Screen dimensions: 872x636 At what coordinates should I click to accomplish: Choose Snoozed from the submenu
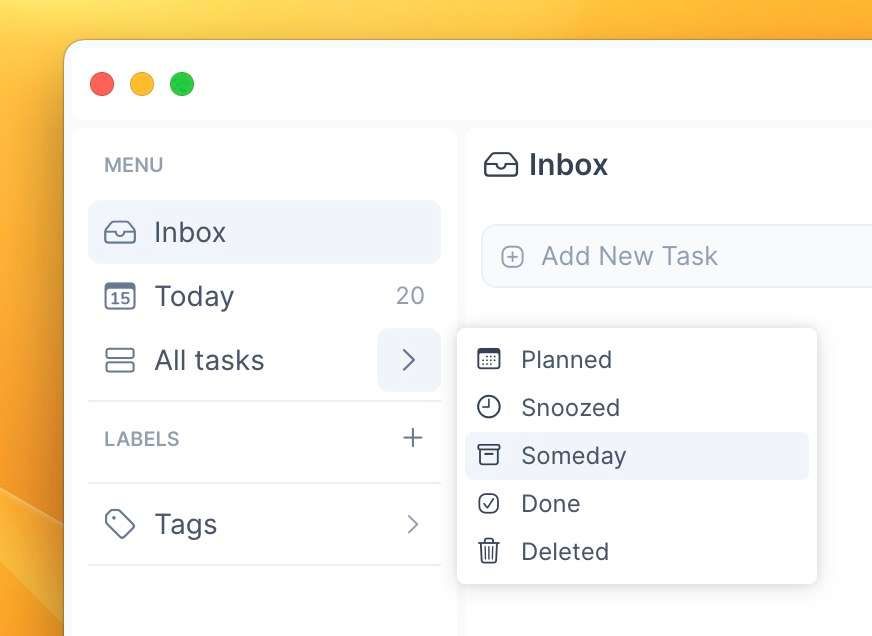pyautogui.click(x=637, y=408)
